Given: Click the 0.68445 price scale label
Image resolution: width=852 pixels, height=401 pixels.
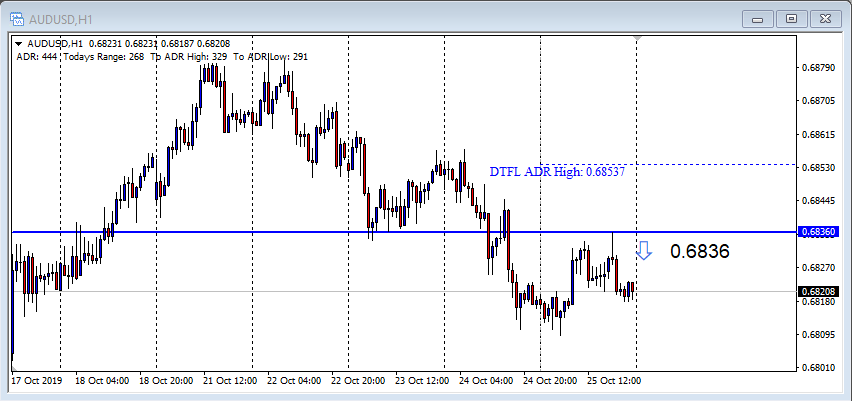Looking at the screenshot, I should 818,201.
